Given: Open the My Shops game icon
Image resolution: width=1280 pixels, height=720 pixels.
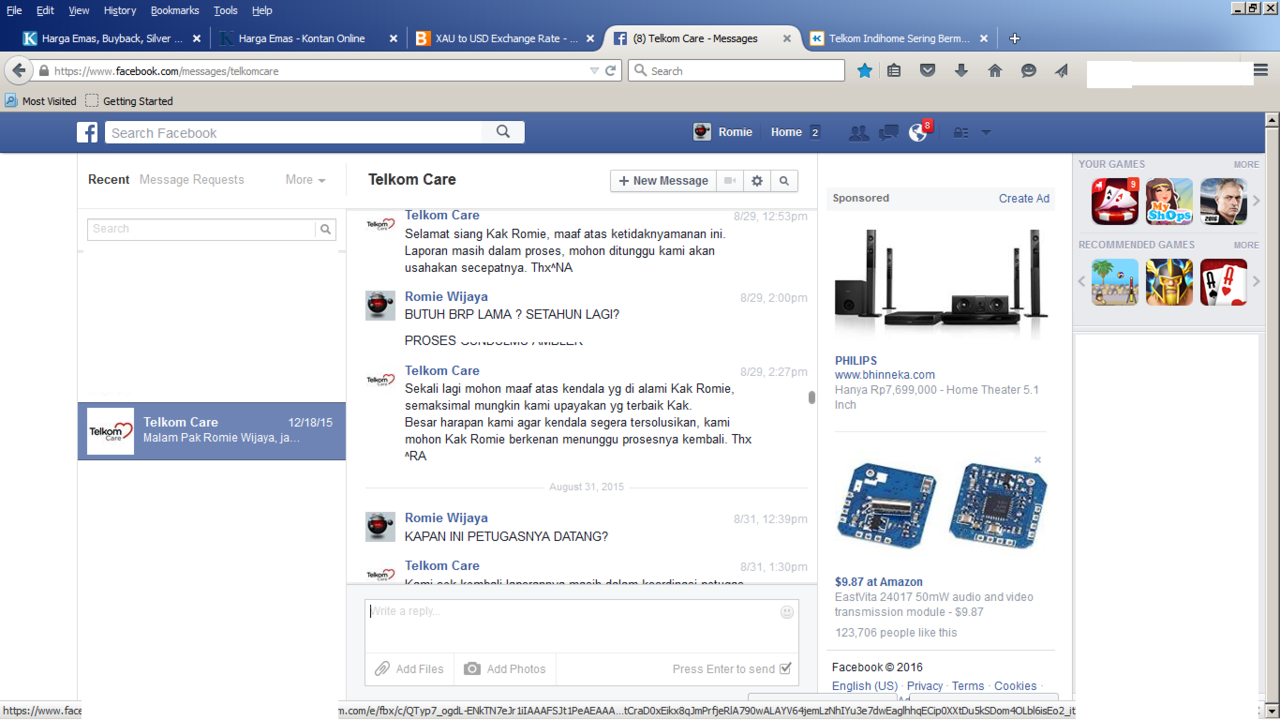Looking at the screenshot, I should click(x=1169, y=201).
